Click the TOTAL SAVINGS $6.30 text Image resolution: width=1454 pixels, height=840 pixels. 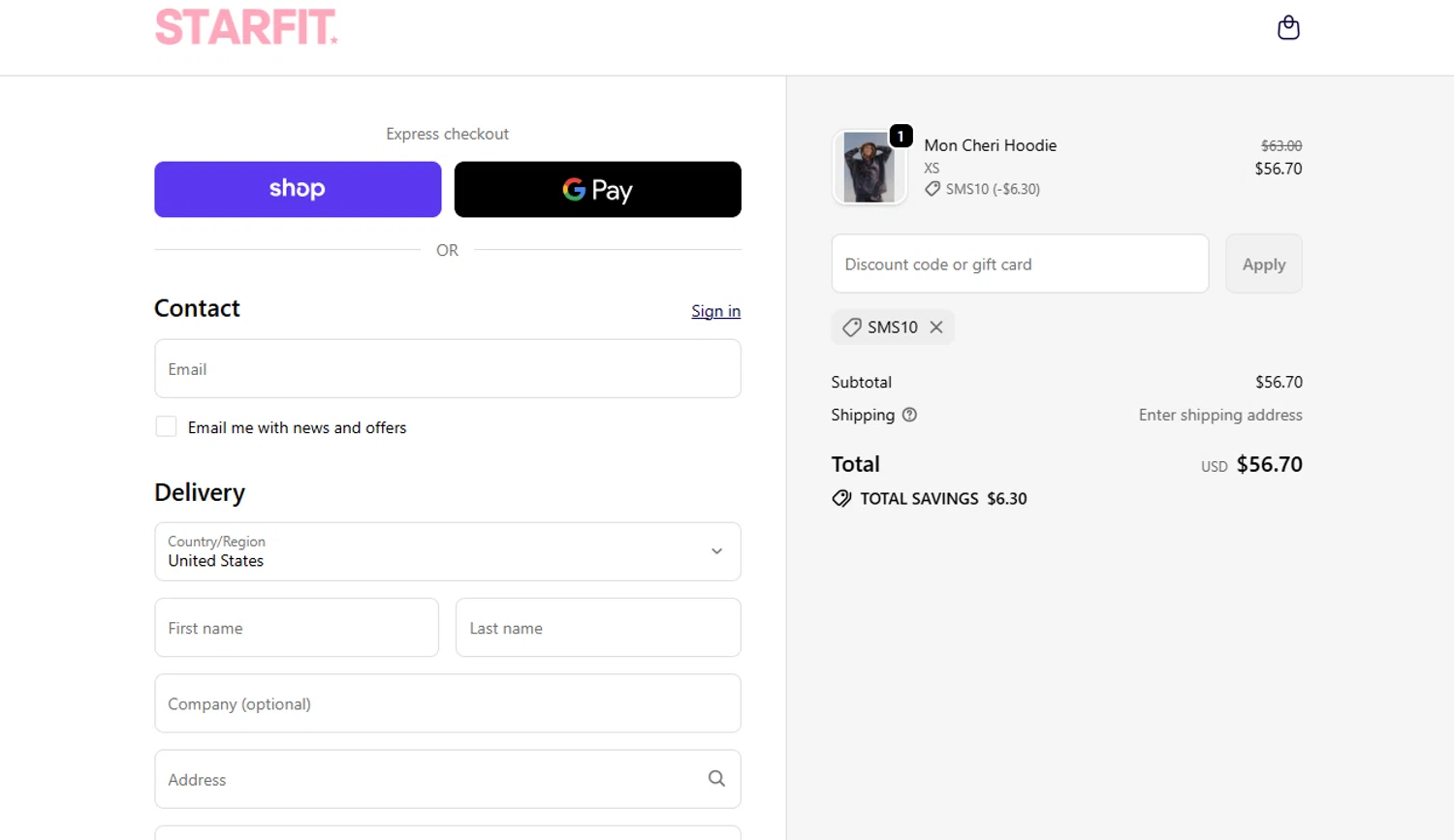click(943, 499)
